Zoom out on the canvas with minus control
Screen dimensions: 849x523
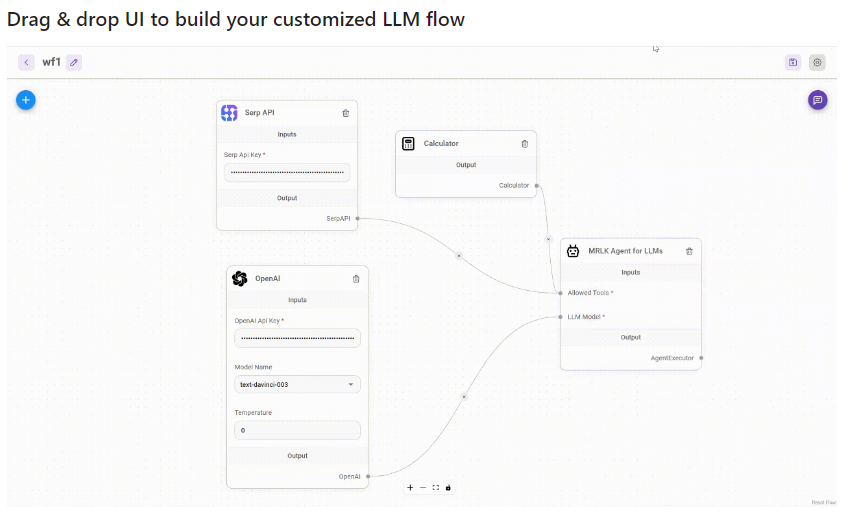click(x=423, y=488)
